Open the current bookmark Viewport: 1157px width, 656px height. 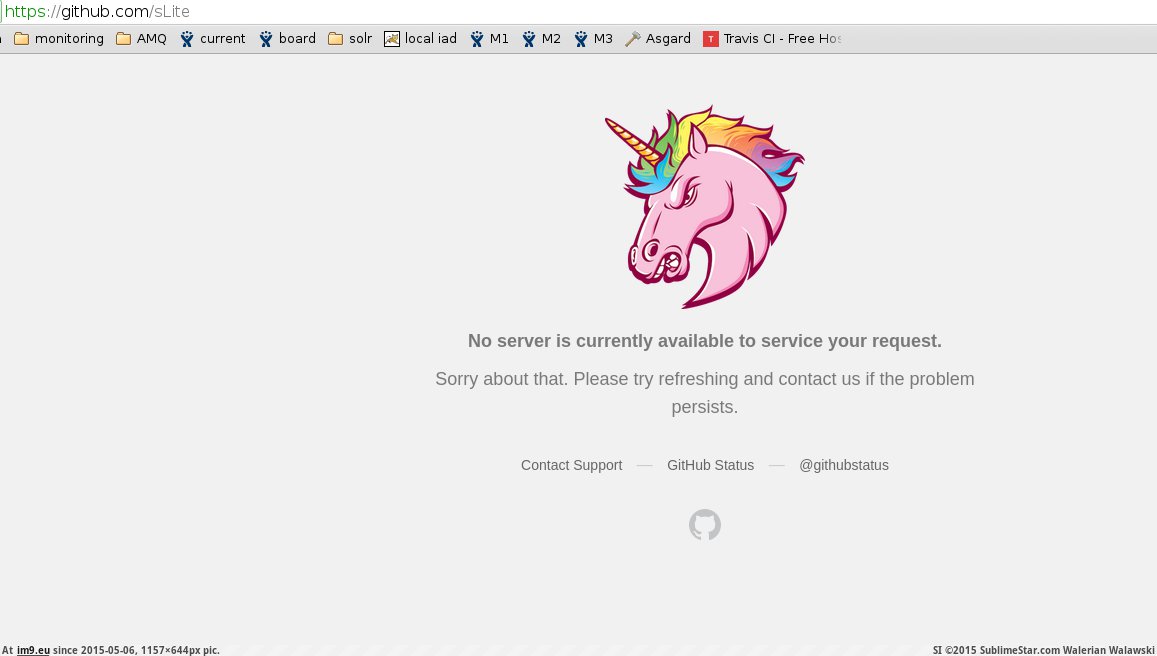[x=213, y=39]
